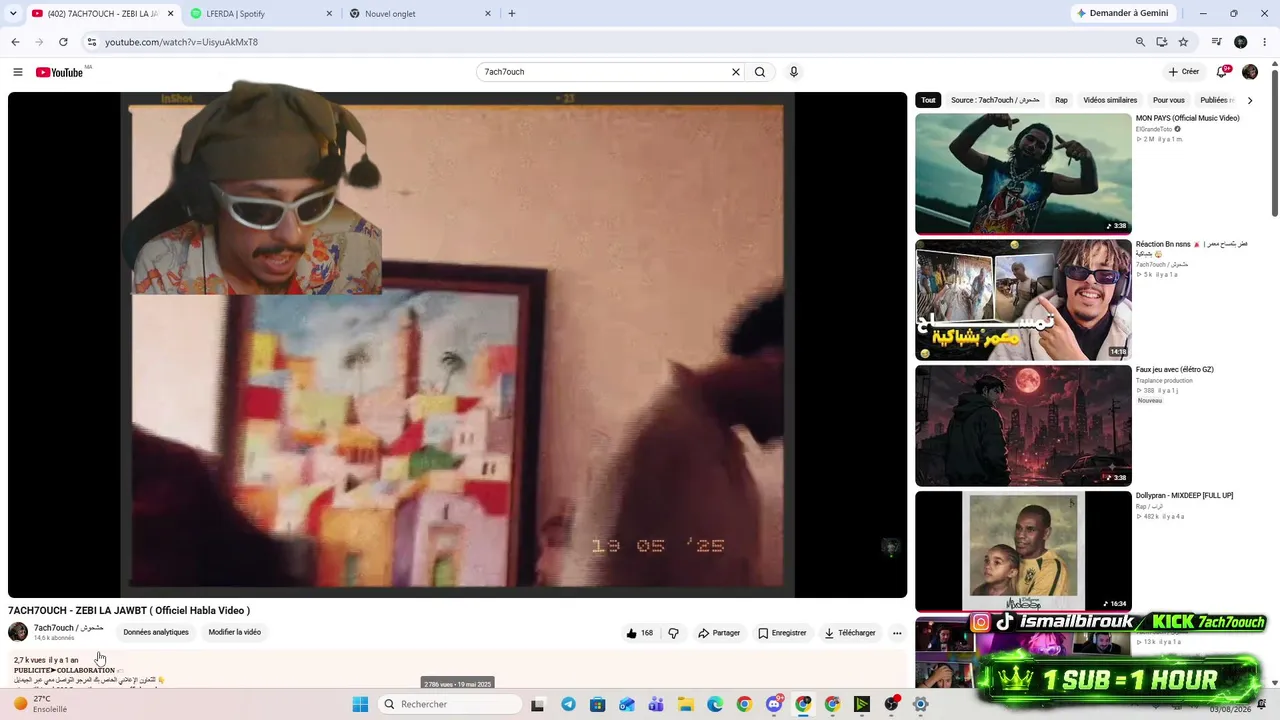Open Demander à Gemini
Image resolution: width=1280 pixels, height=720 pixels.
point(1122,13)
